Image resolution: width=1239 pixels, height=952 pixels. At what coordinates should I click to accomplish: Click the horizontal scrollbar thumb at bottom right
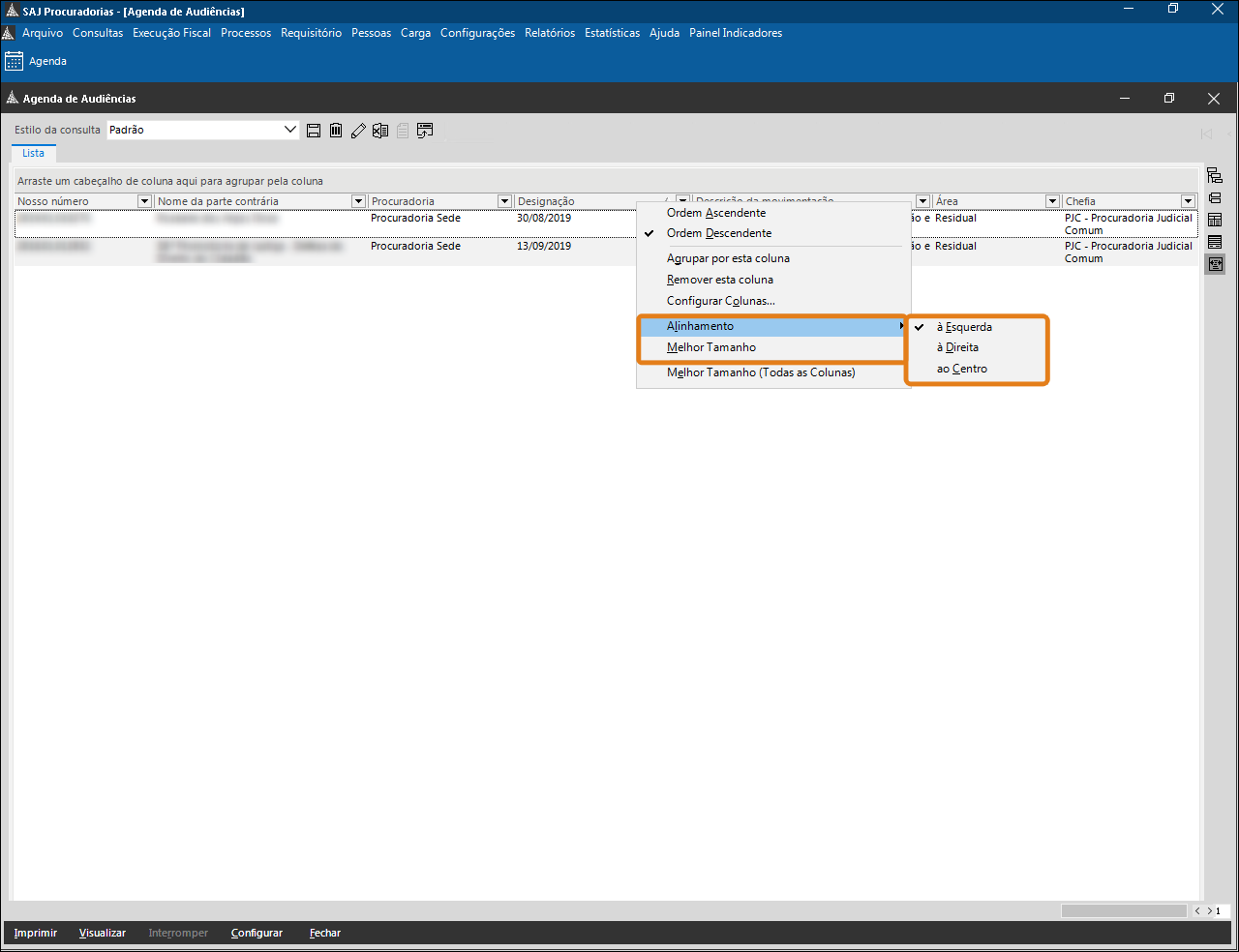coord(1124,911)
